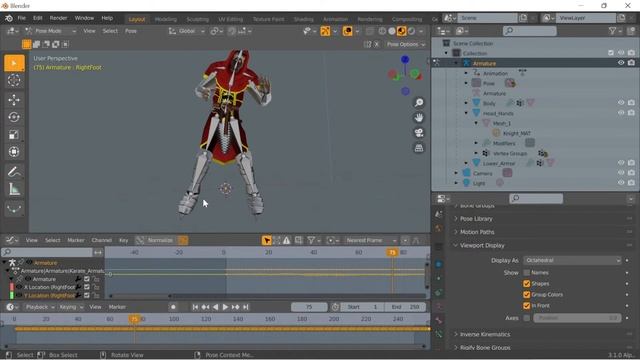Pick the Rotate tool
Viewport: 640px width, 360px height.
(x=14, y=117)
